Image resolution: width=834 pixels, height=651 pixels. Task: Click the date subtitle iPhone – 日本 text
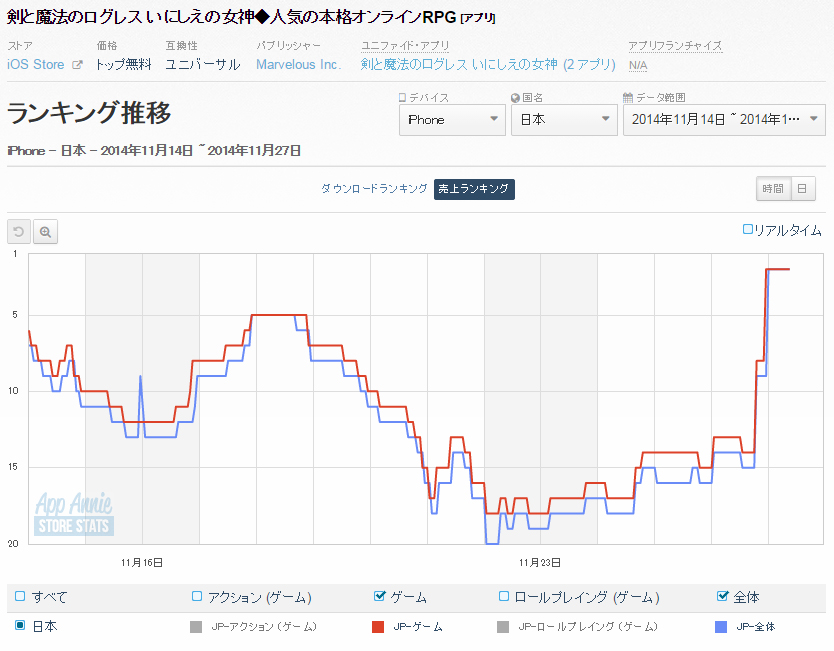154,151
